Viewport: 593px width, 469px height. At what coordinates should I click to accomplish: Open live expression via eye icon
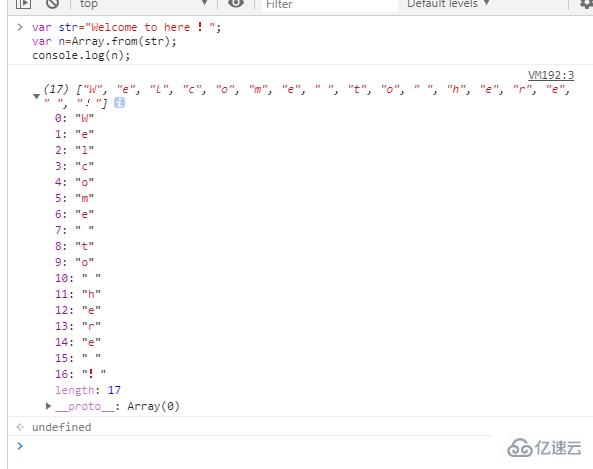click(236, 3)
